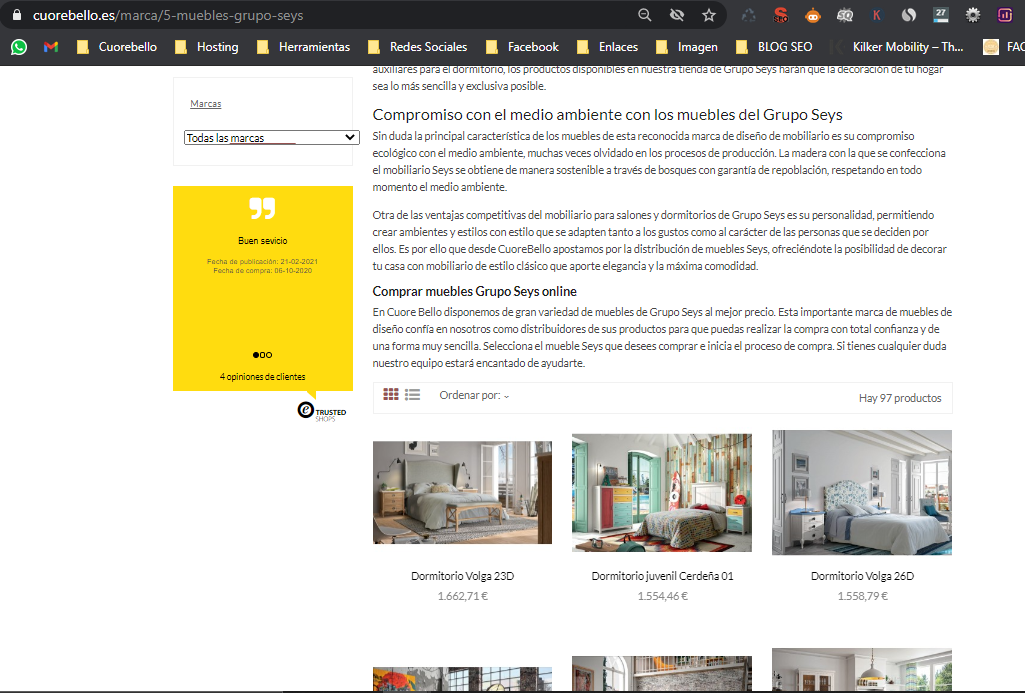Open Dormitorio Volga 23D product image
Viewport: 1025px width, 693px height.
(462, 492)
